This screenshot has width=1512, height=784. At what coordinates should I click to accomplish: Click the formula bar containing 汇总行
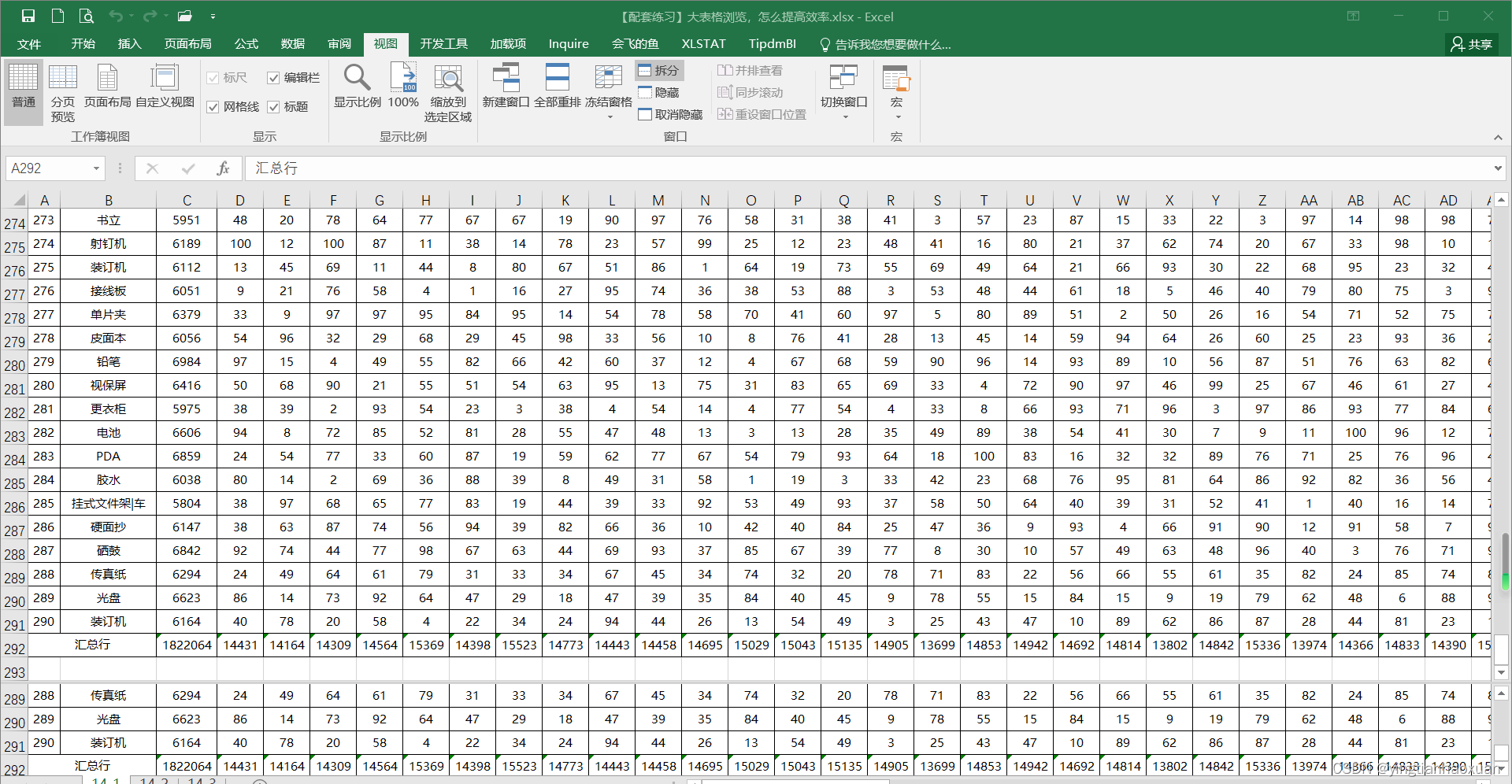[x=866, y=168]
